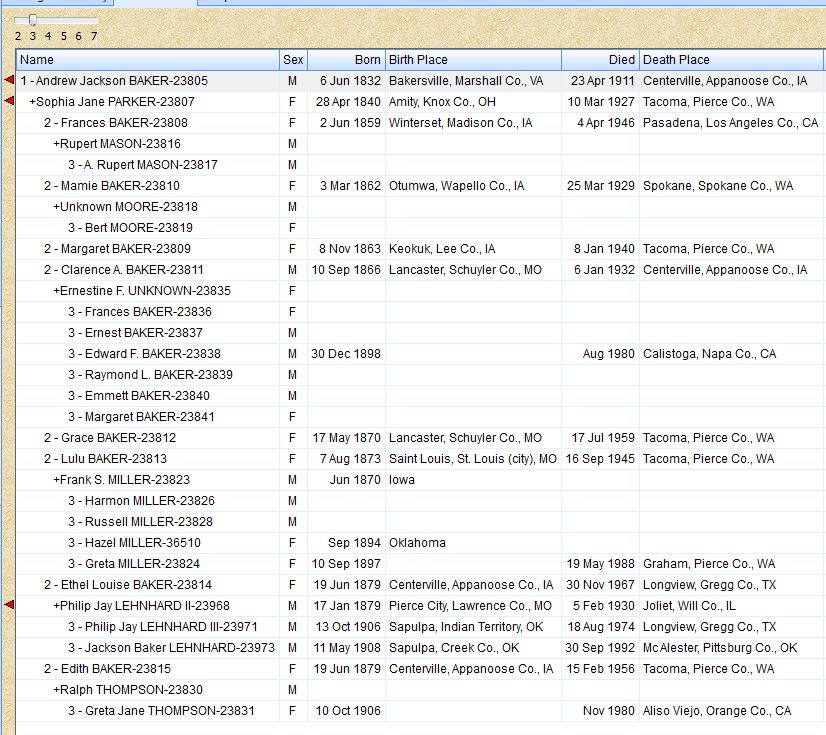Viewport: 826px width, 735px height.
Task: Select row Raymond L. BAKER-23839
Action: click(420, 375)
